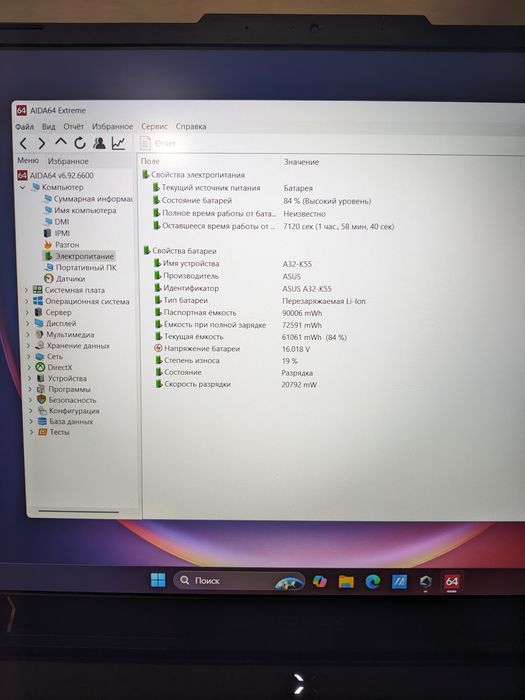Expand the DirectX branch

(x=30, y=367)
